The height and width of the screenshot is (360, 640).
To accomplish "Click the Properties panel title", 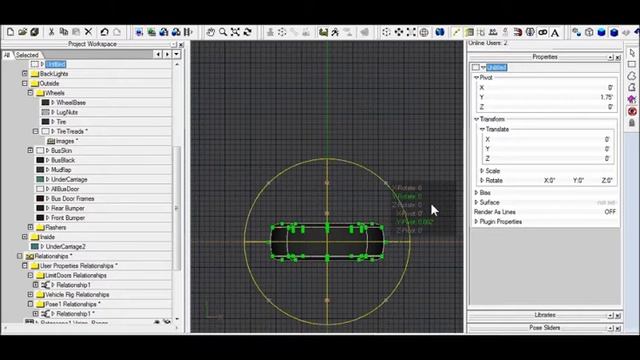I will (x=544, y=57).
